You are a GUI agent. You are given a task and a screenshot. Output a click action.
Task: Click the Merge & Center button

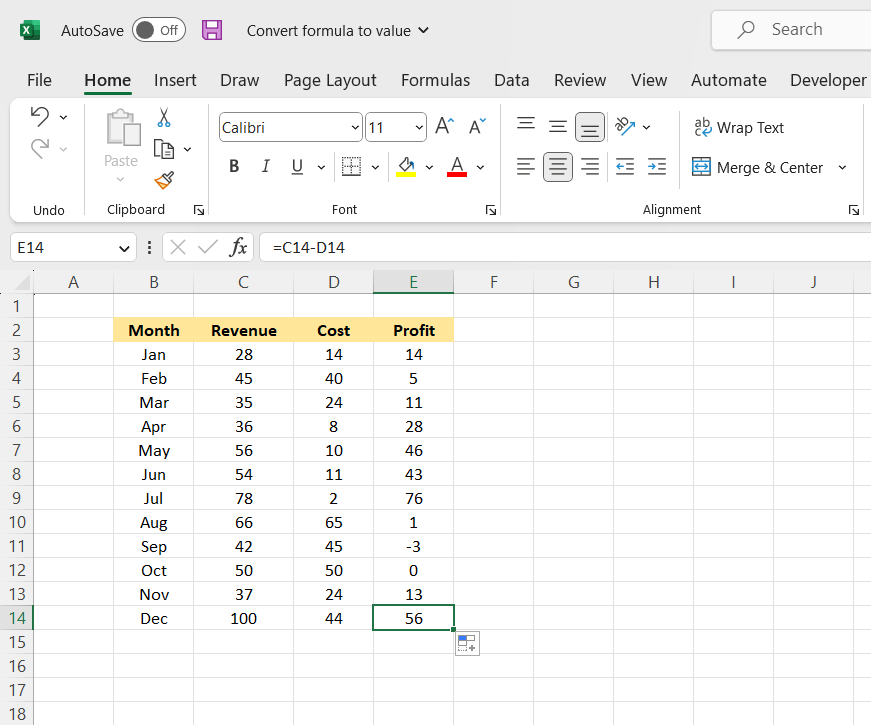tap(757, 167)
